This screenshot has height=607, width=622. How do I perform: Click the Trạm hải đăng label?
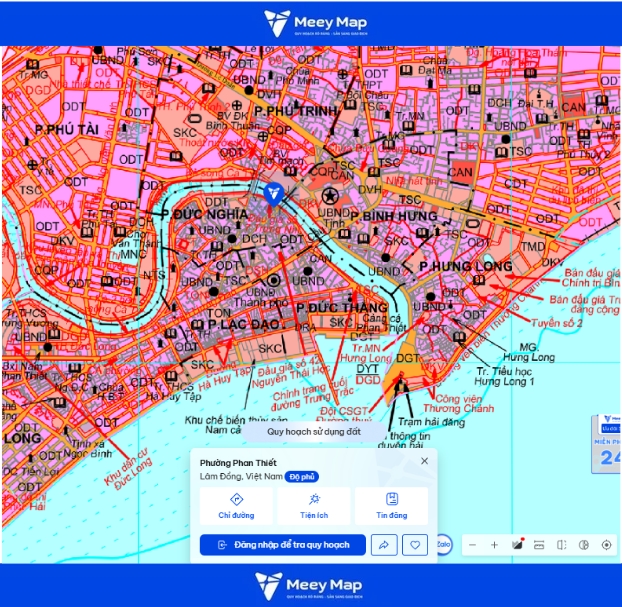pyautogui.click(x=432, y=422)
